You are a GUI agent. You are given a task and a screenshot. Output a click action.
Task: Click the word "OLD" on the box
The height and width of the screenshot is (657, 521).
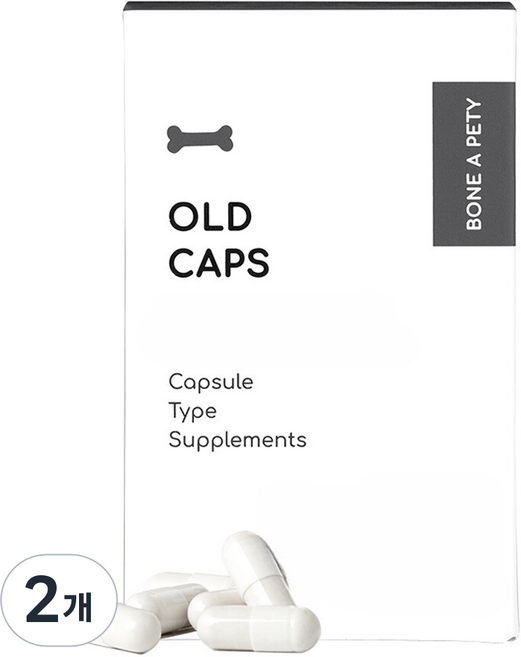pos(210,217)
